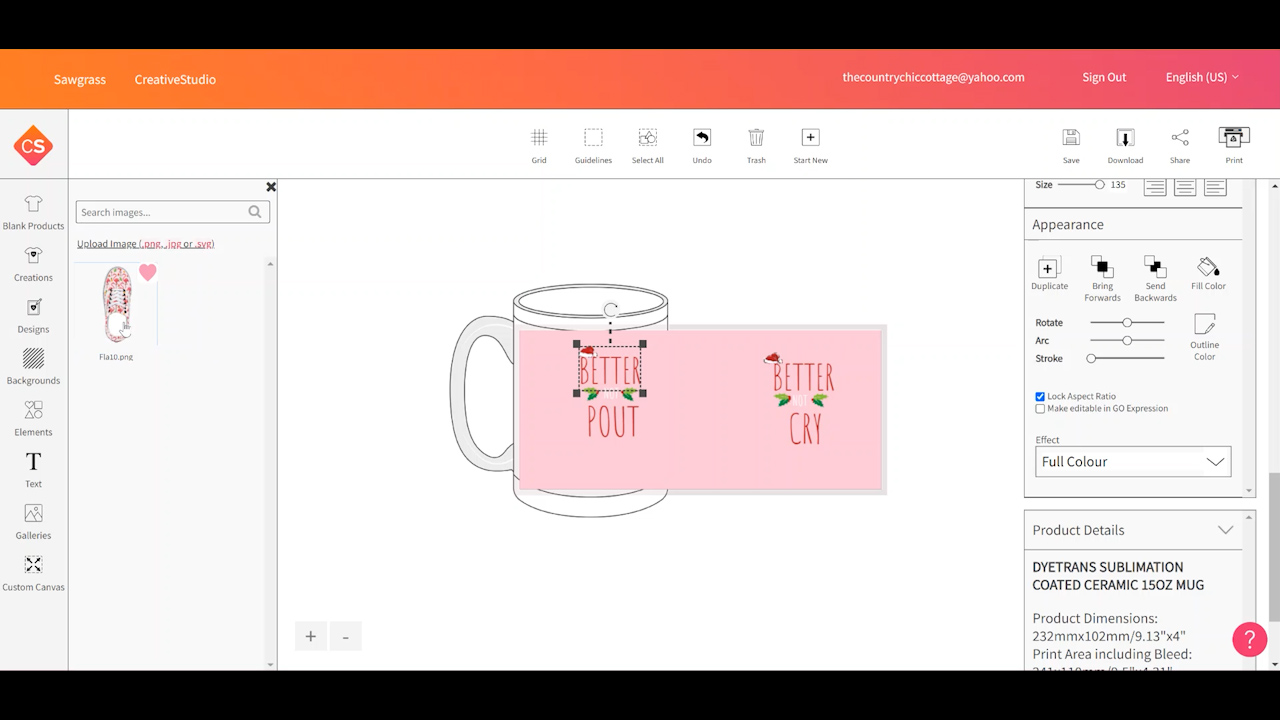
Task: Undo the last action
Action: click(x=702, y=145)
